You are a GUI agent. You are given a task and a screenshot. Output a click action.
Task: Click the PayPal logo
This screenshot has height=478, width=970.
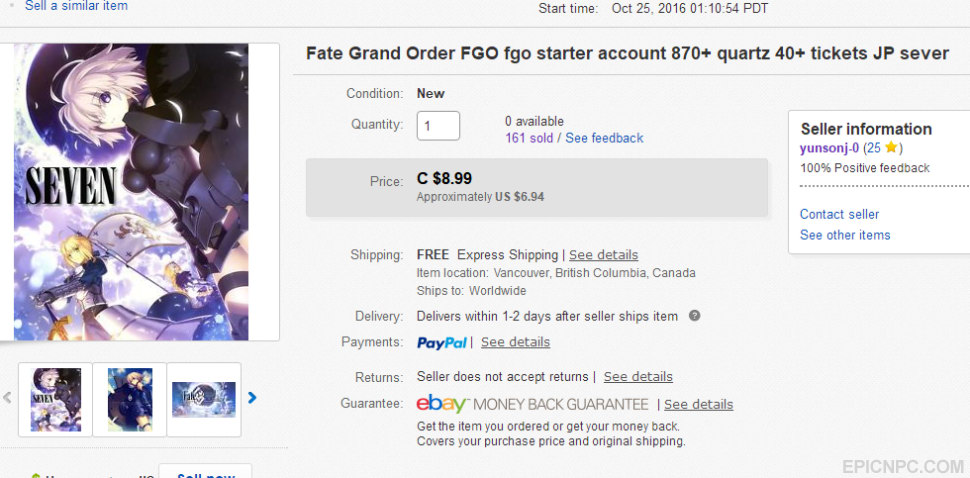click(x=442, y=342)
